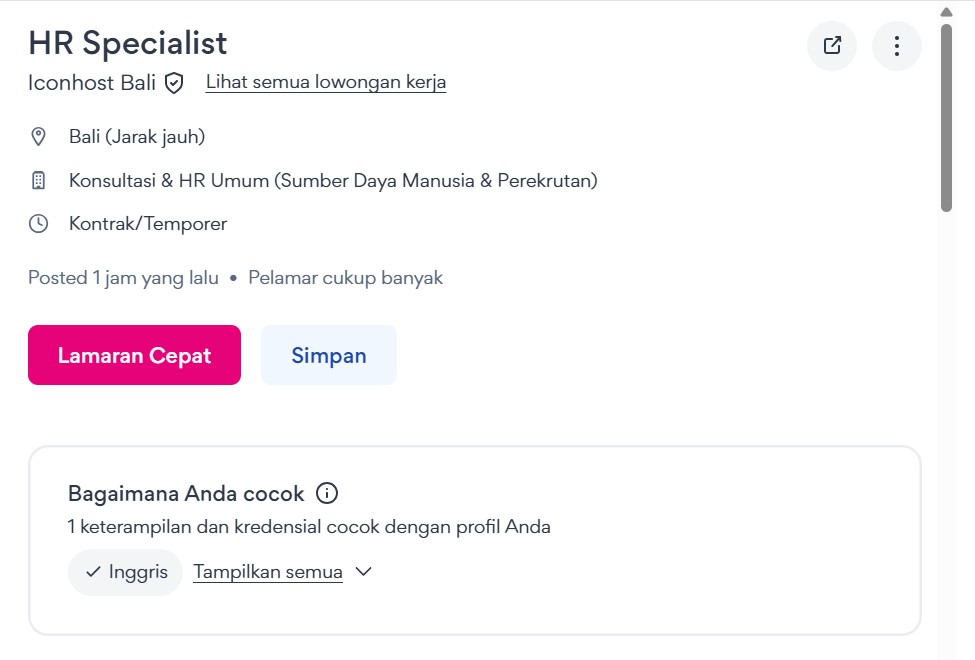Viewport: 975px width, 660px height.
Task: Expand matched skills with the chevron arrow
Action: pyautogui.click(x=364, y=572)
